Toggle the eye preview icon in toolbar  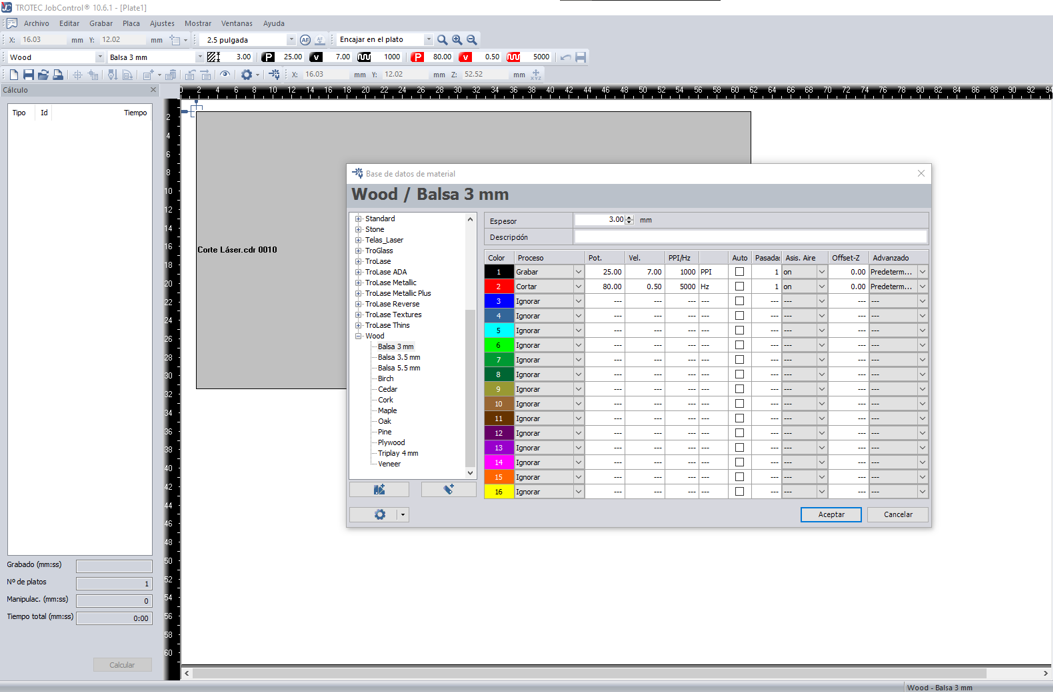225,75
